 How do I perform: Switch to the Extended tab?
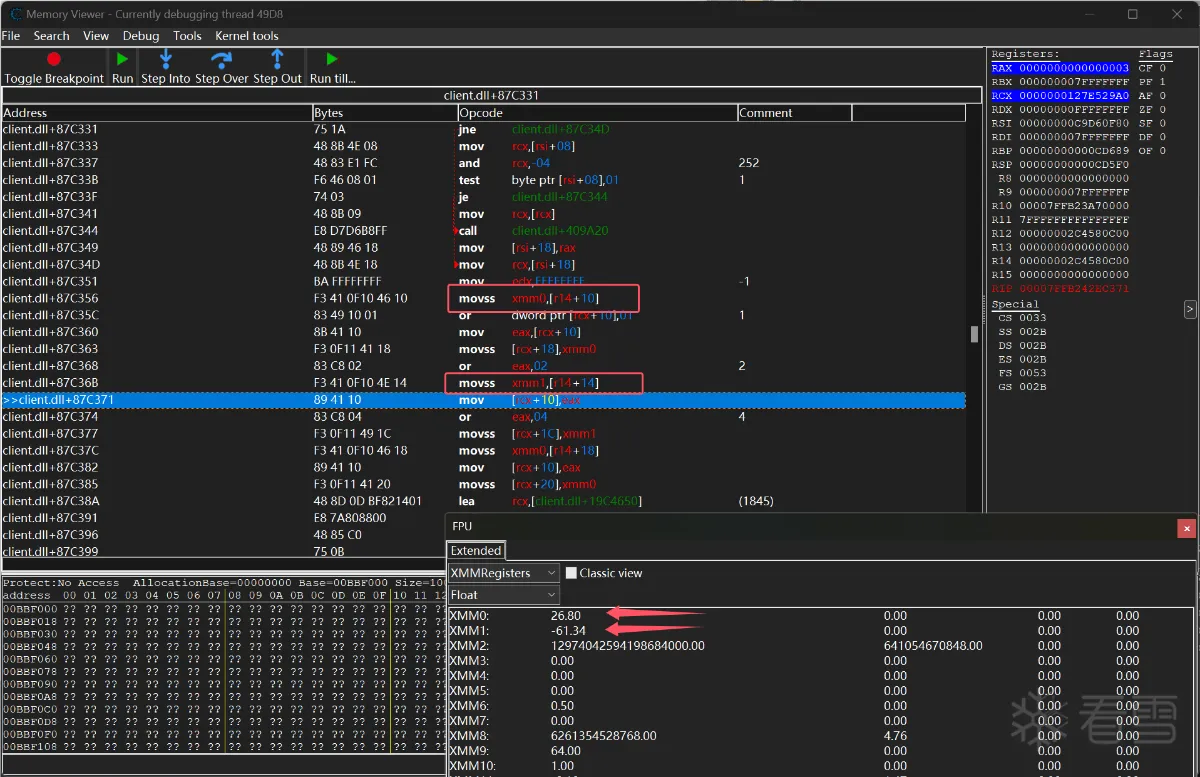[x=476, y=551]
